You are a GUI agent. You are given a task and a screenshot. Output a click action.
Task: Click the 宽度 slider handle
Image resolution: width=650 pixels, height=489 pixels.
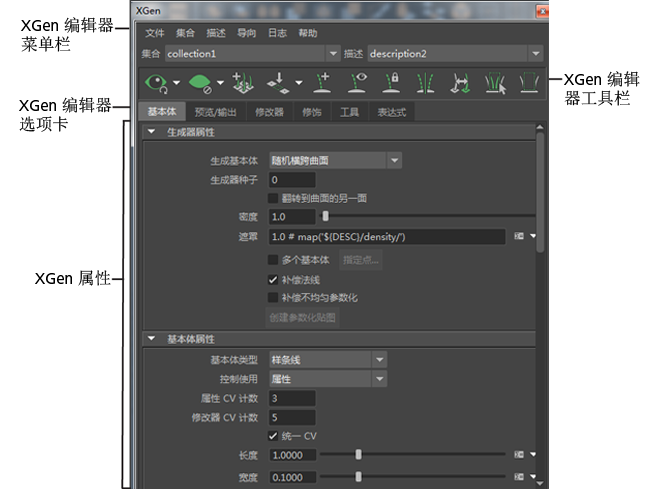coord(358,477)
